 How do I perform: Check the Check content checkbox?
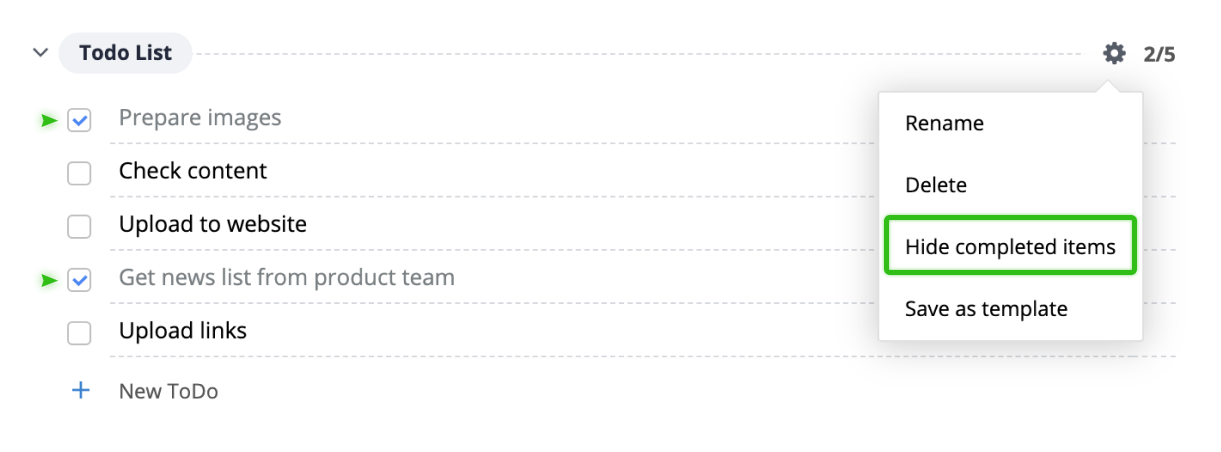[79, 174]
